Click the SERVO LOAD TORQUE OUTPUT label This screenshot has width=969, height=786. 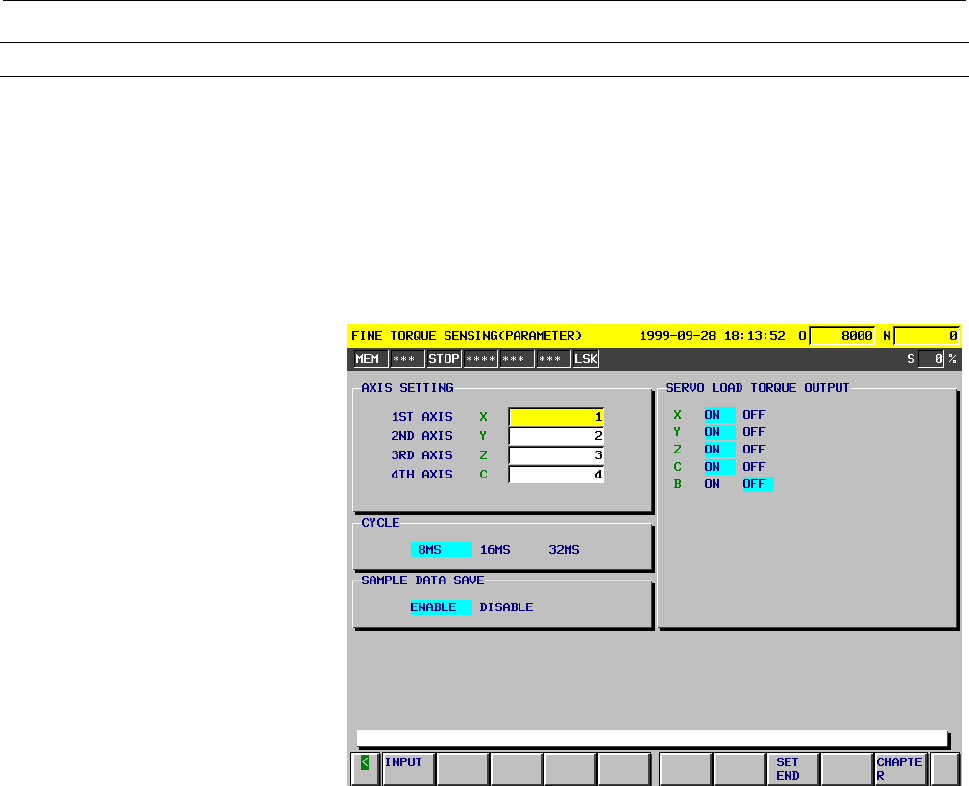click(757, 387)
